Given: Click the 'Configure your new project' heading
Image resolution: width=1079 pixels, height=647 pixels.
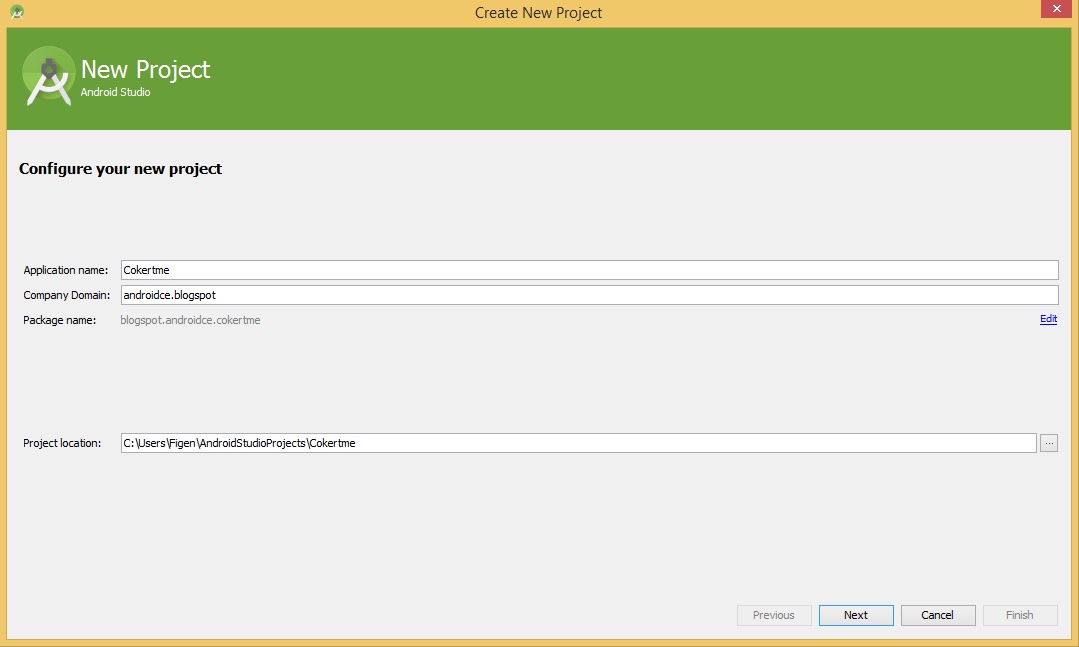Looking at the screenshot, I should click(x=120, y=169).
